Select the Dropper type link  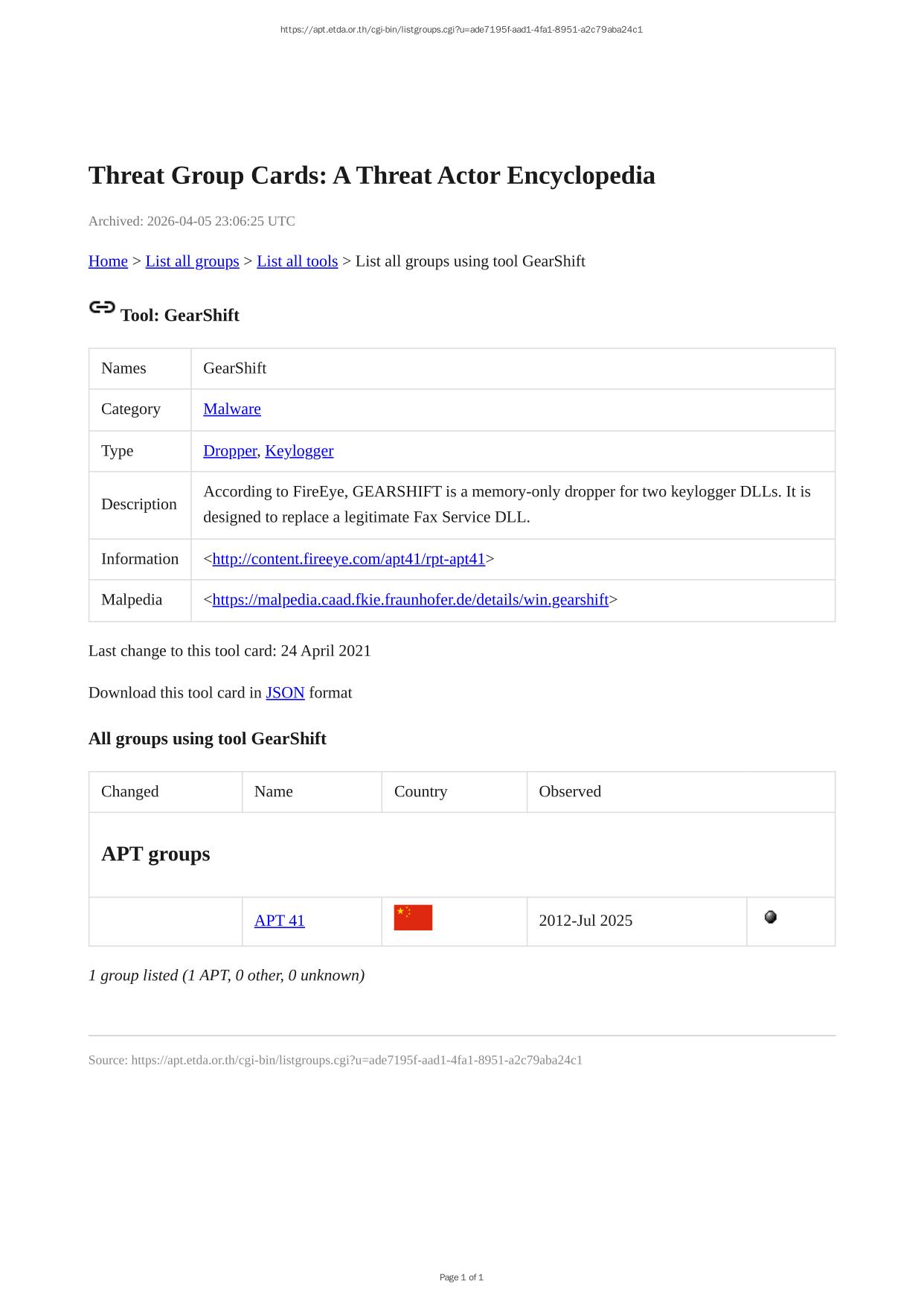[230, 450]
